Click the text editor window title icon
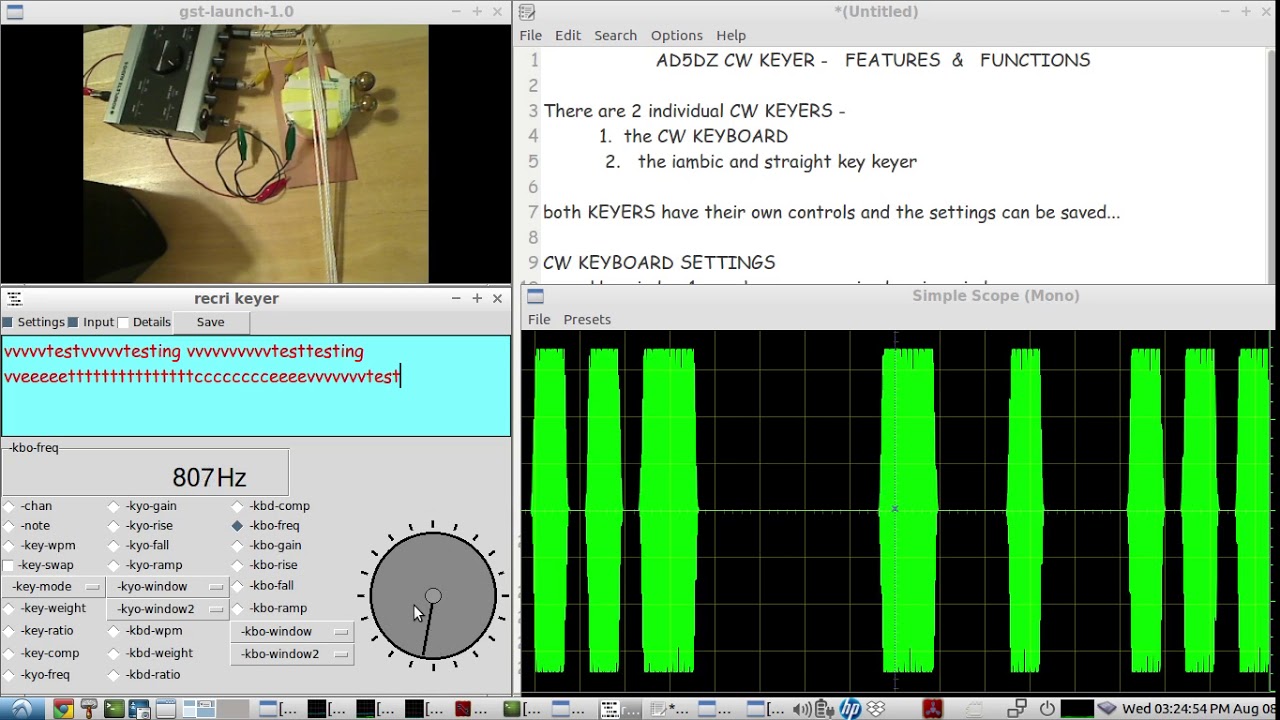 [527, 12]
